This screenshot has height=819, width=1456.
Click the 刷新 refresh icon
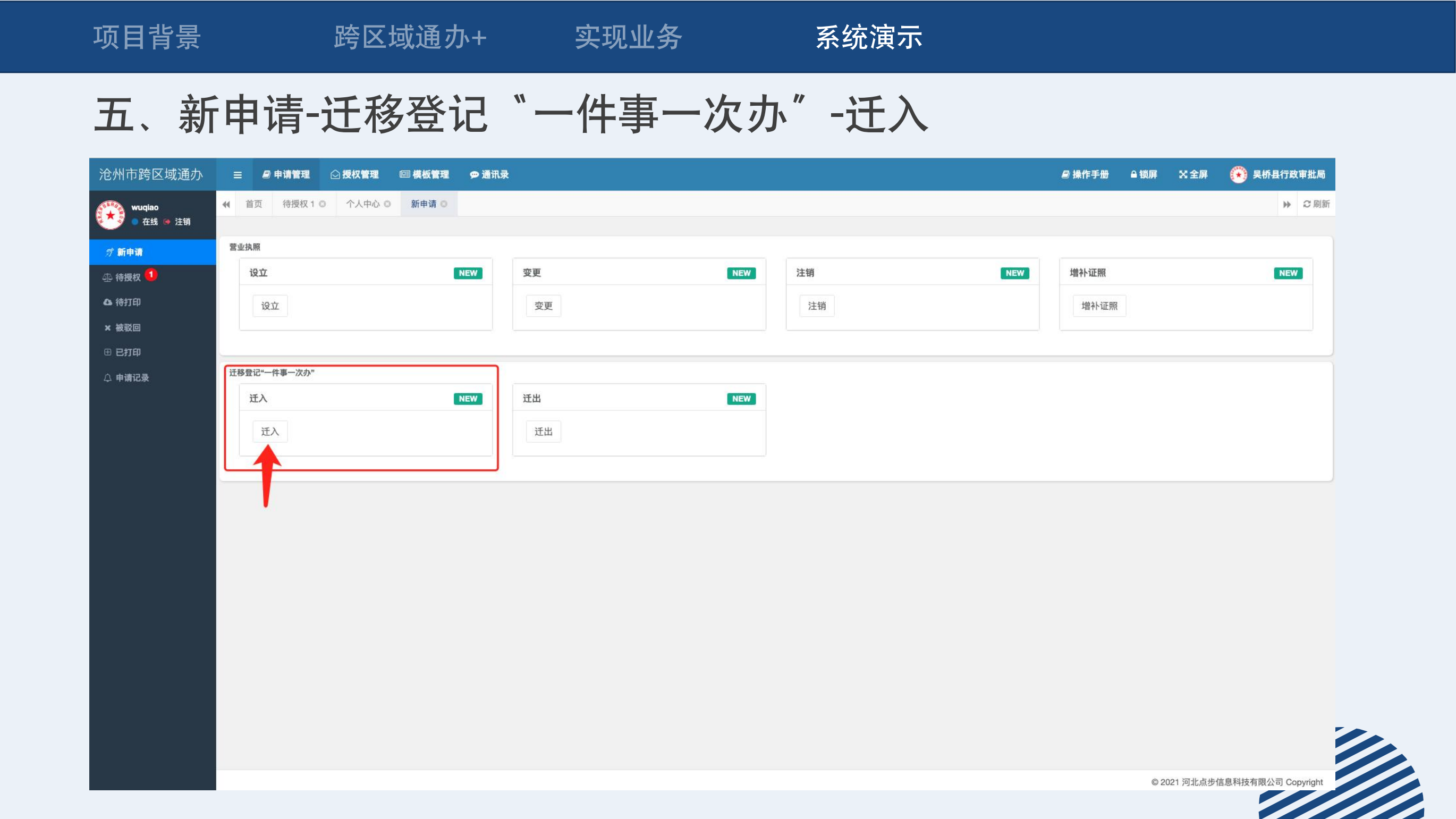point(1307,204)
